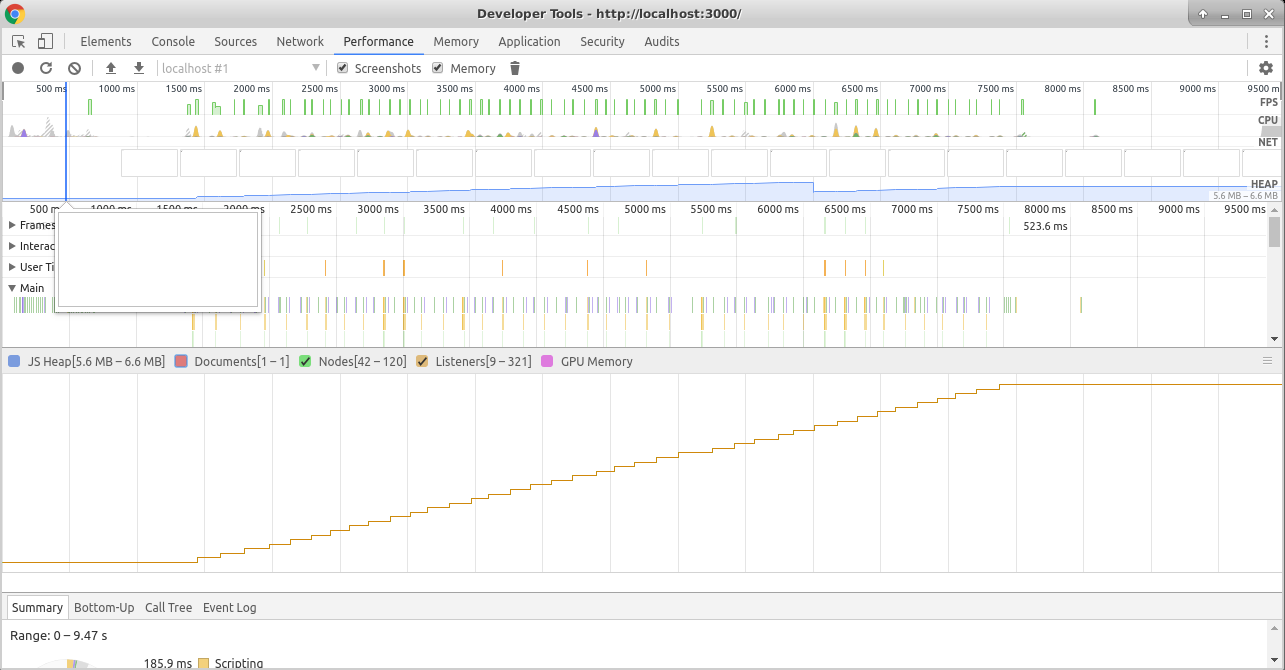Open the counters pane hamburger menu icon
The width and height of the screenshot is (1285, 670).
(x=1268, y=361)
